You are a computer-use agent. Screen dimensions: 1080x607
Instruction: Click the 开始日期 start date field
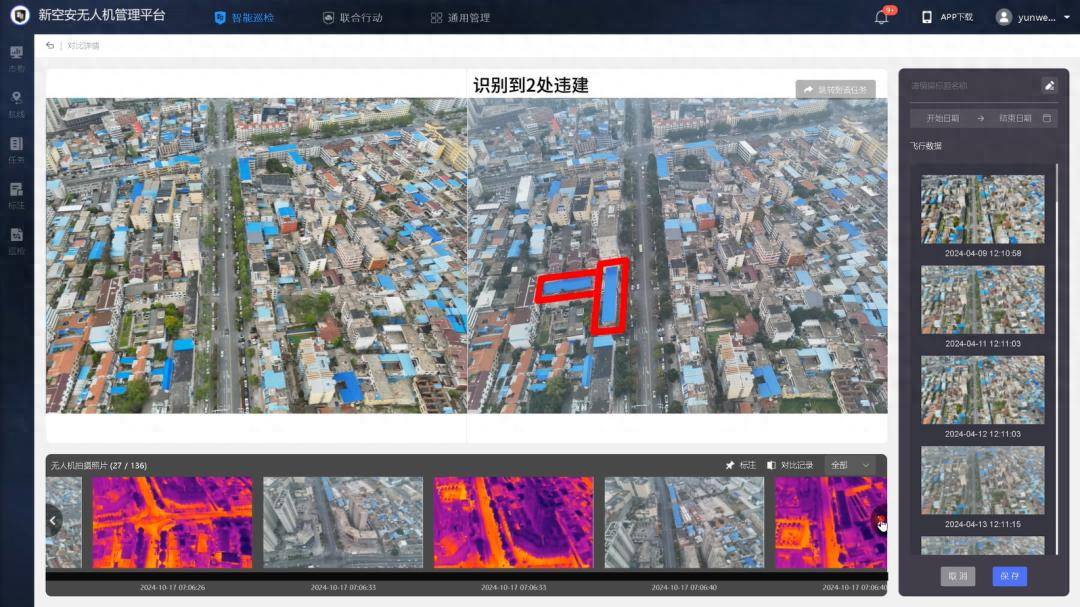point(942,118)
